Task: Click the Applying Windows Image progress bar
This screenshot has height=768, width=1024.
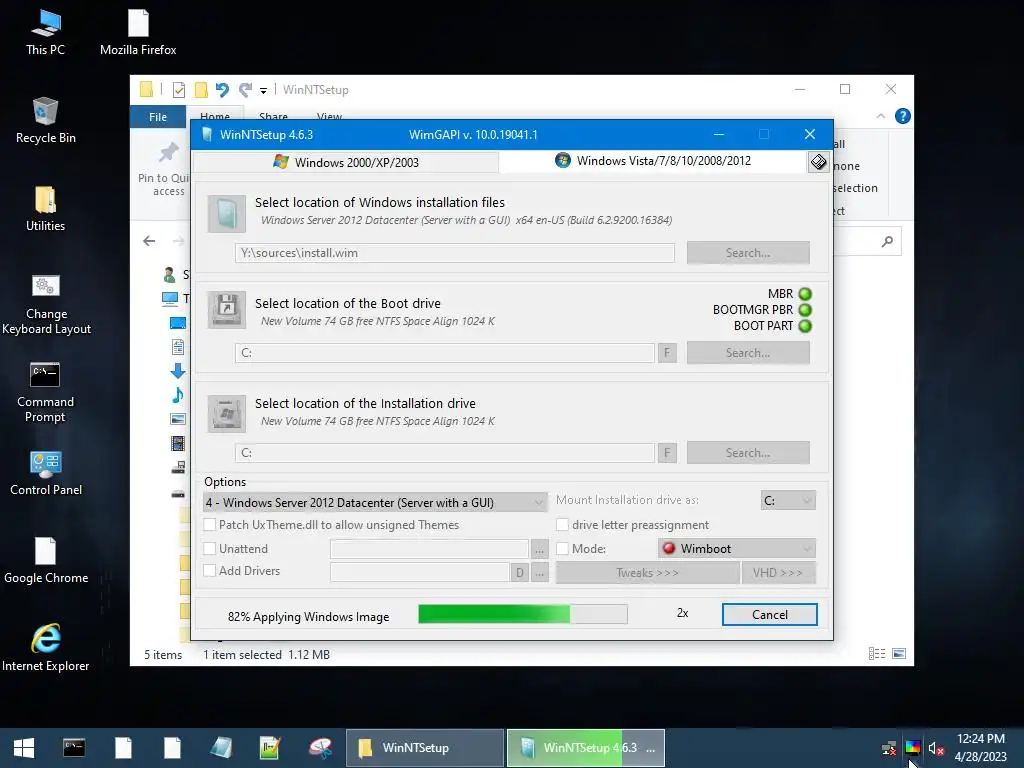Action: point(523,614)
